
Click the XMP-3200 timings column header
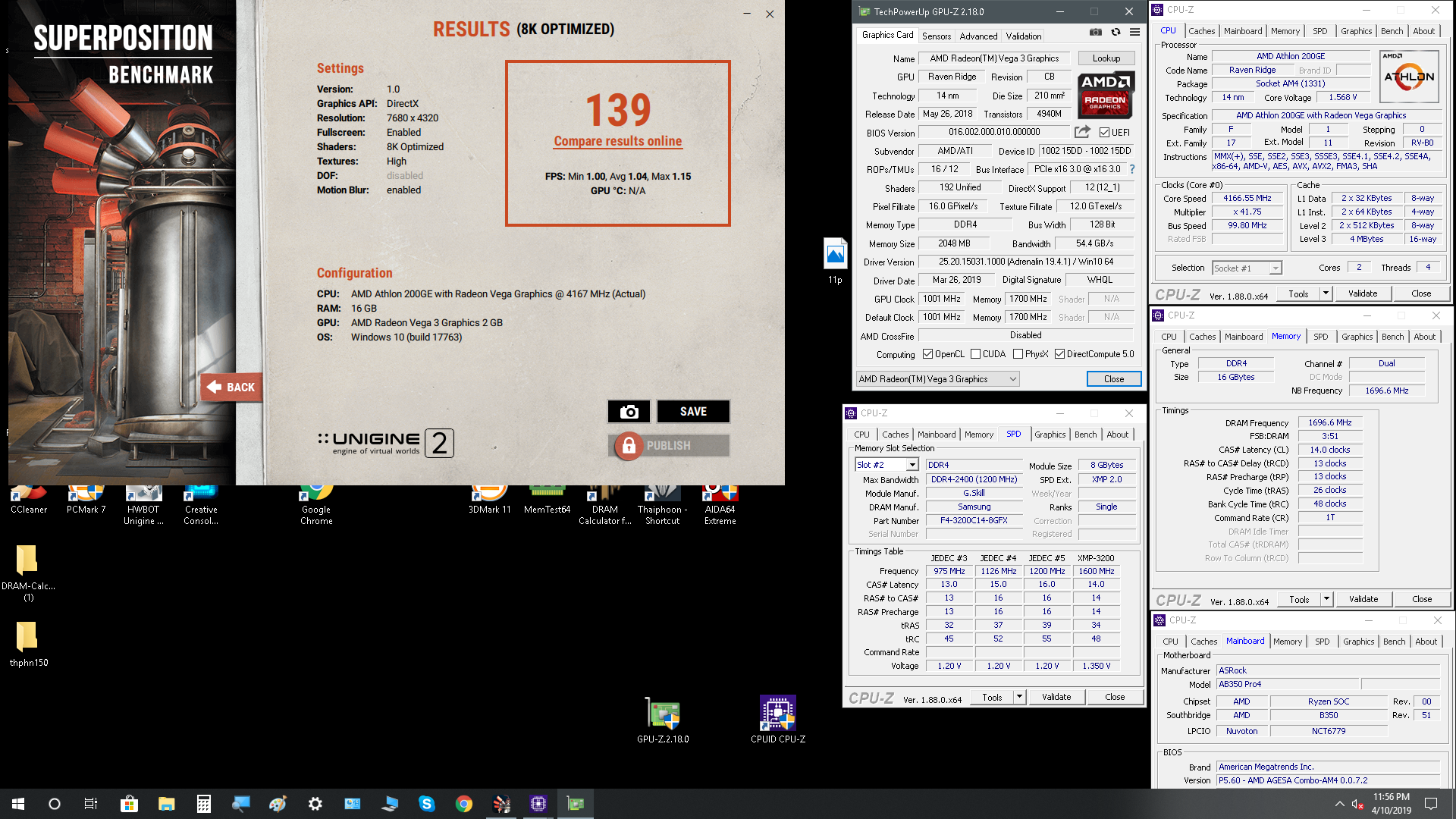coord(1096,558)
